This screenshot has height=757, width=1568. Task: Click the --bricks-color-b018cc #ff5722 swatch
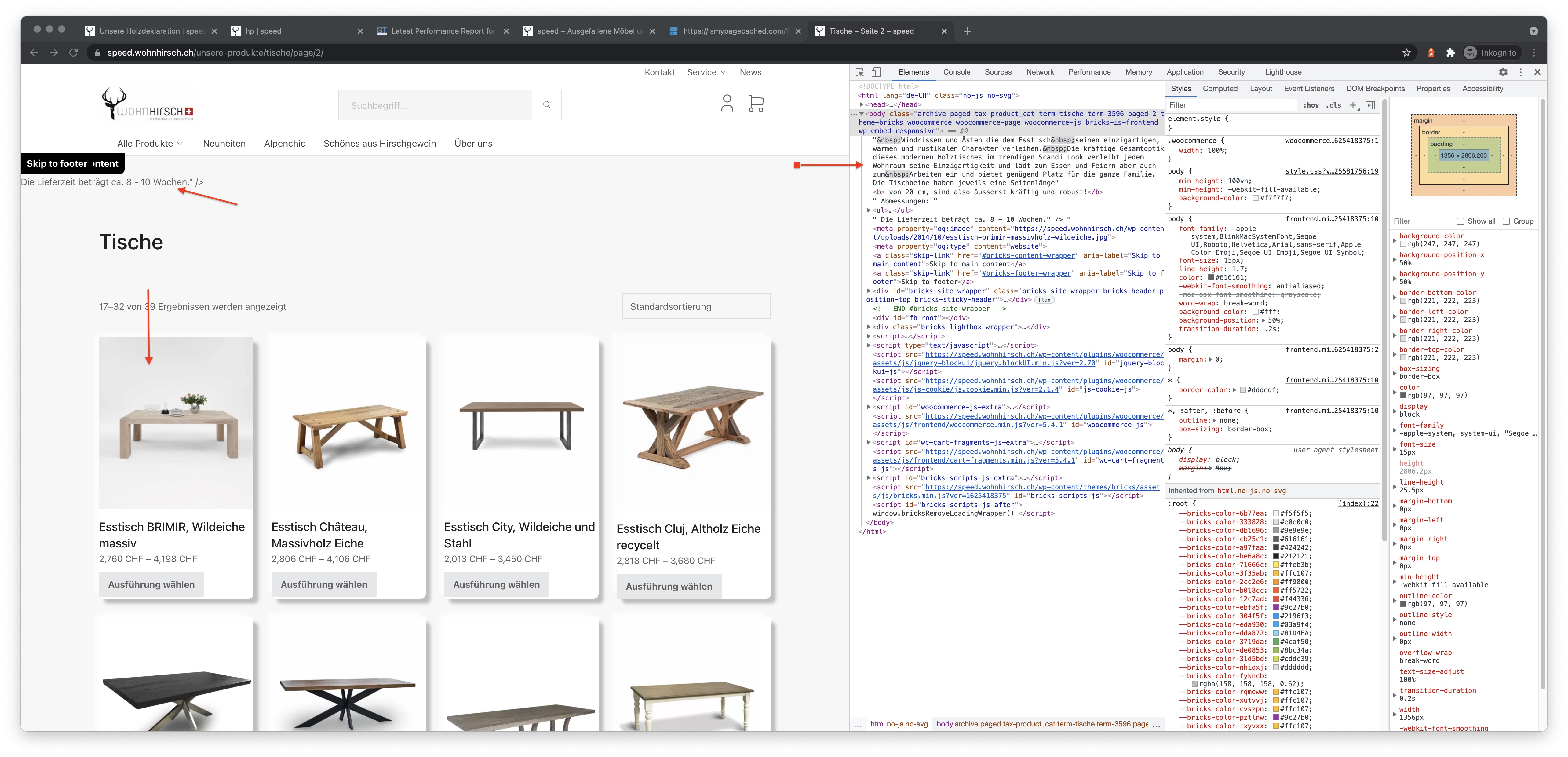pos(1276,590)
